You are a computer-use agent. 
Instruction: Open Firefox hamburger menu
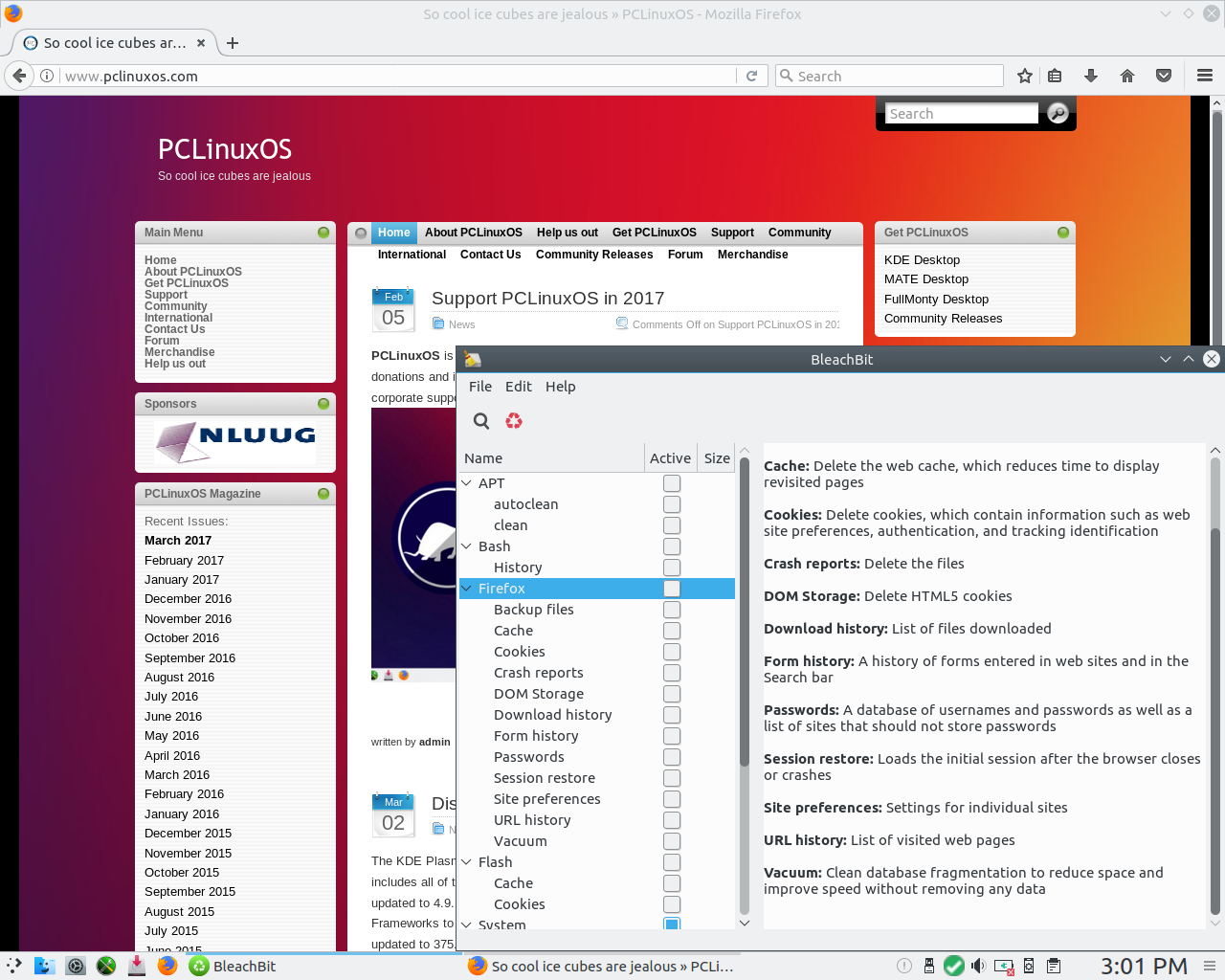(x=1205, y=76)
